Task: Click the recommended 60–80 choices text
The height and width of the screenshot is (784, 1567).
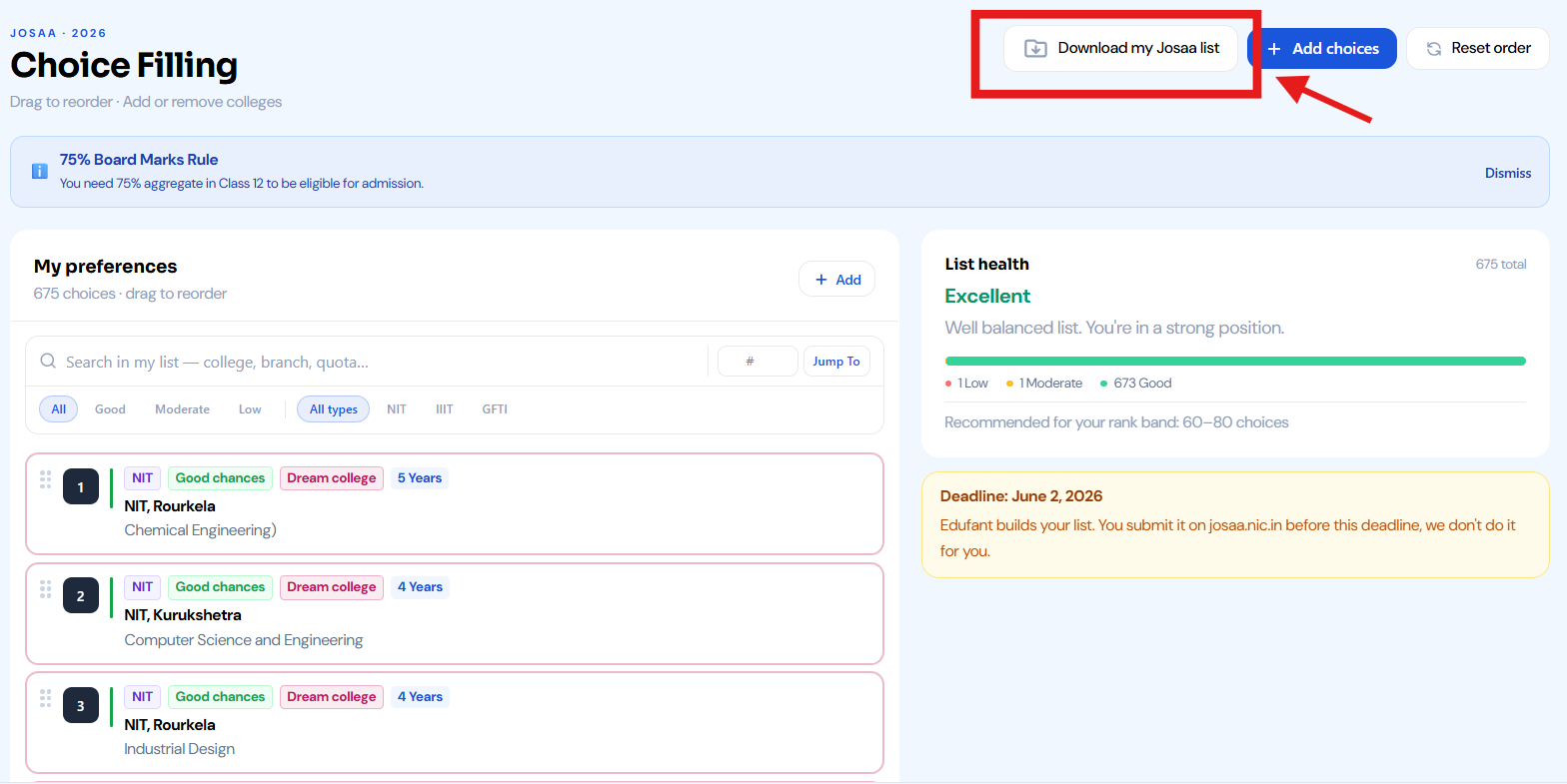Action: coord(1116,422)
